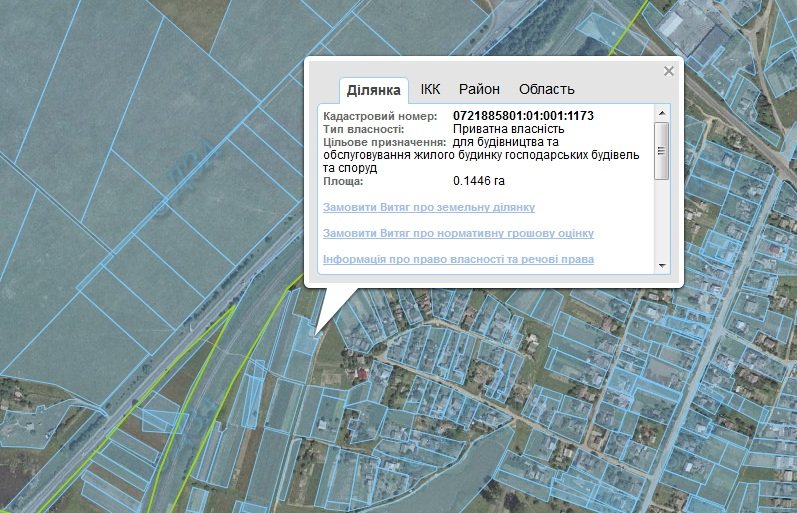This screenshot has height=513, width=797.
Task: Click the popup scrollbar down arrow
Action: point(661,265)
